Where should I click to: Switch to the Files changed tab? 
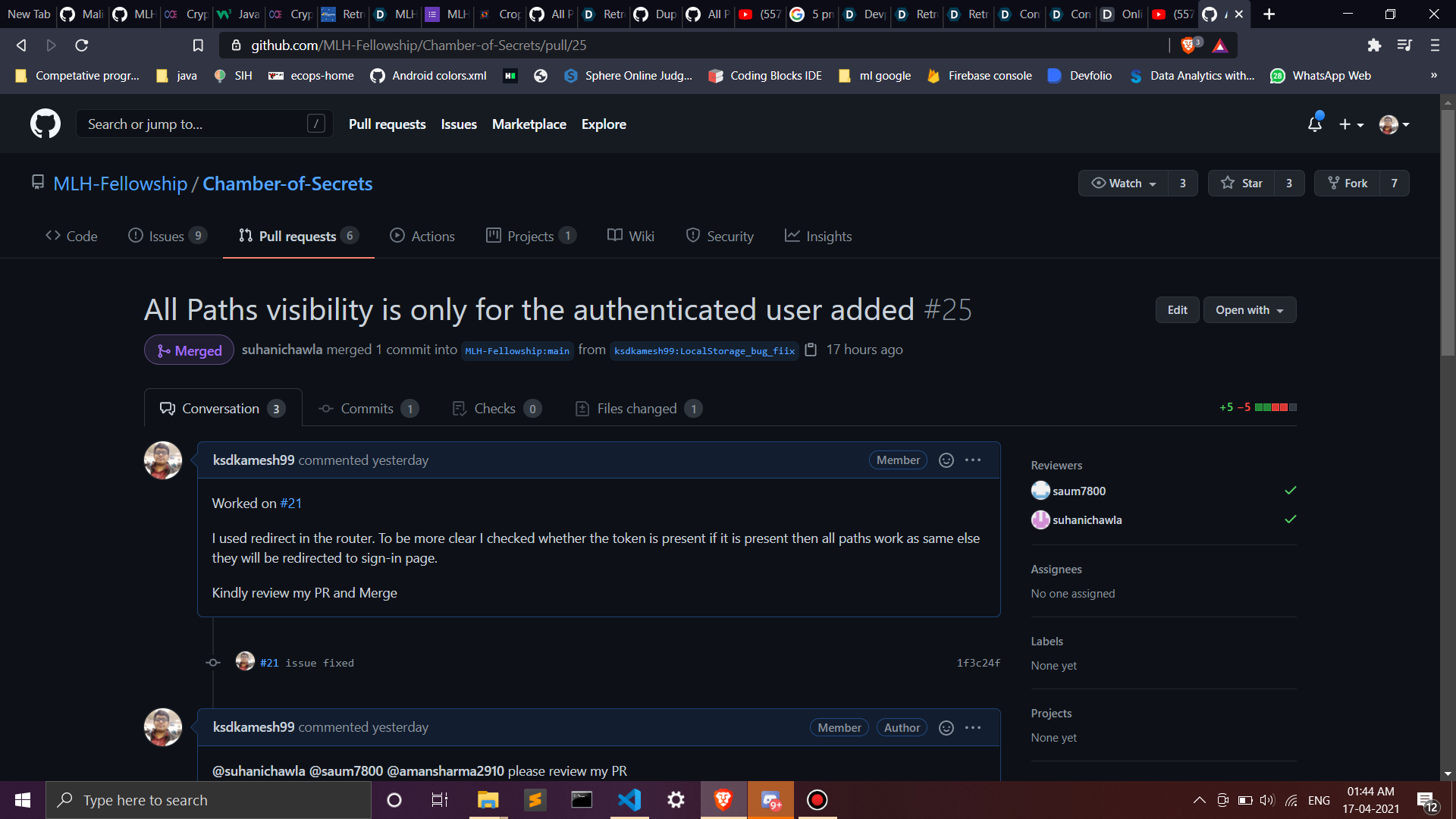click(637, 409)
